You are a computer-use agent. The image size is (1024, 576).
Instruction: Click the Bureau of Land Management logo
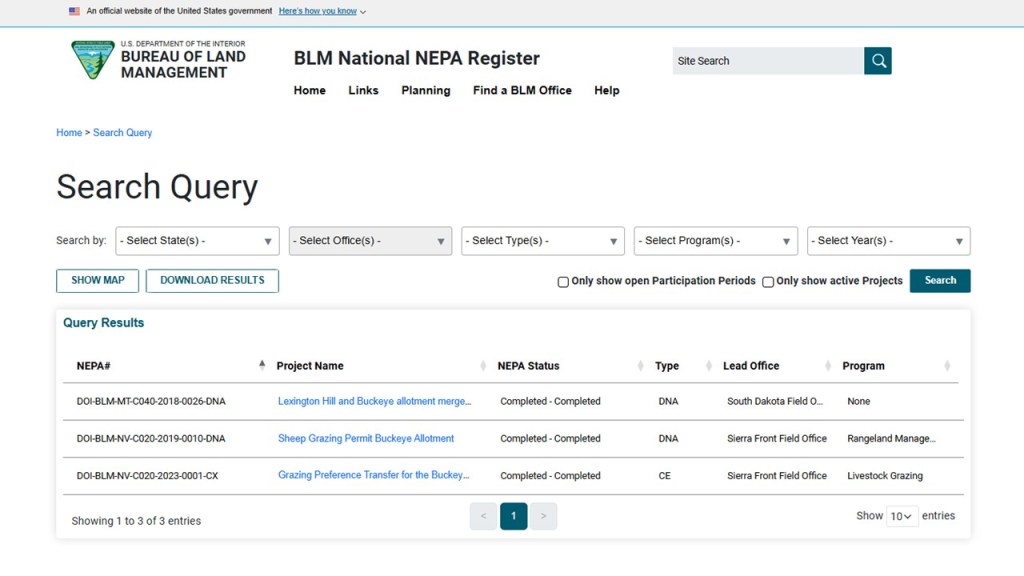[93, 60]
